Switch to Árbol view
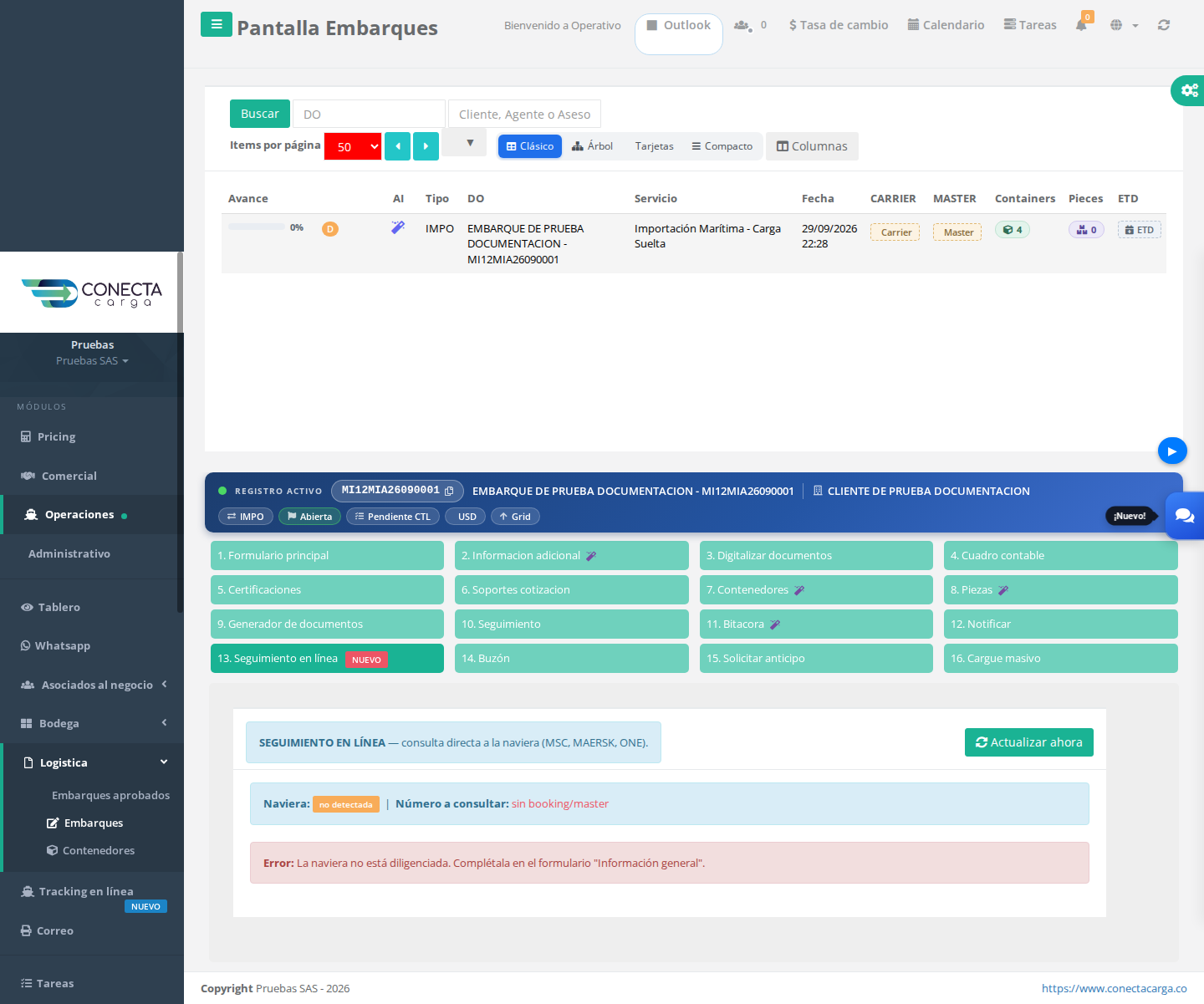The width and height of the screenshot is (1204, 1004). pos(592,146)
